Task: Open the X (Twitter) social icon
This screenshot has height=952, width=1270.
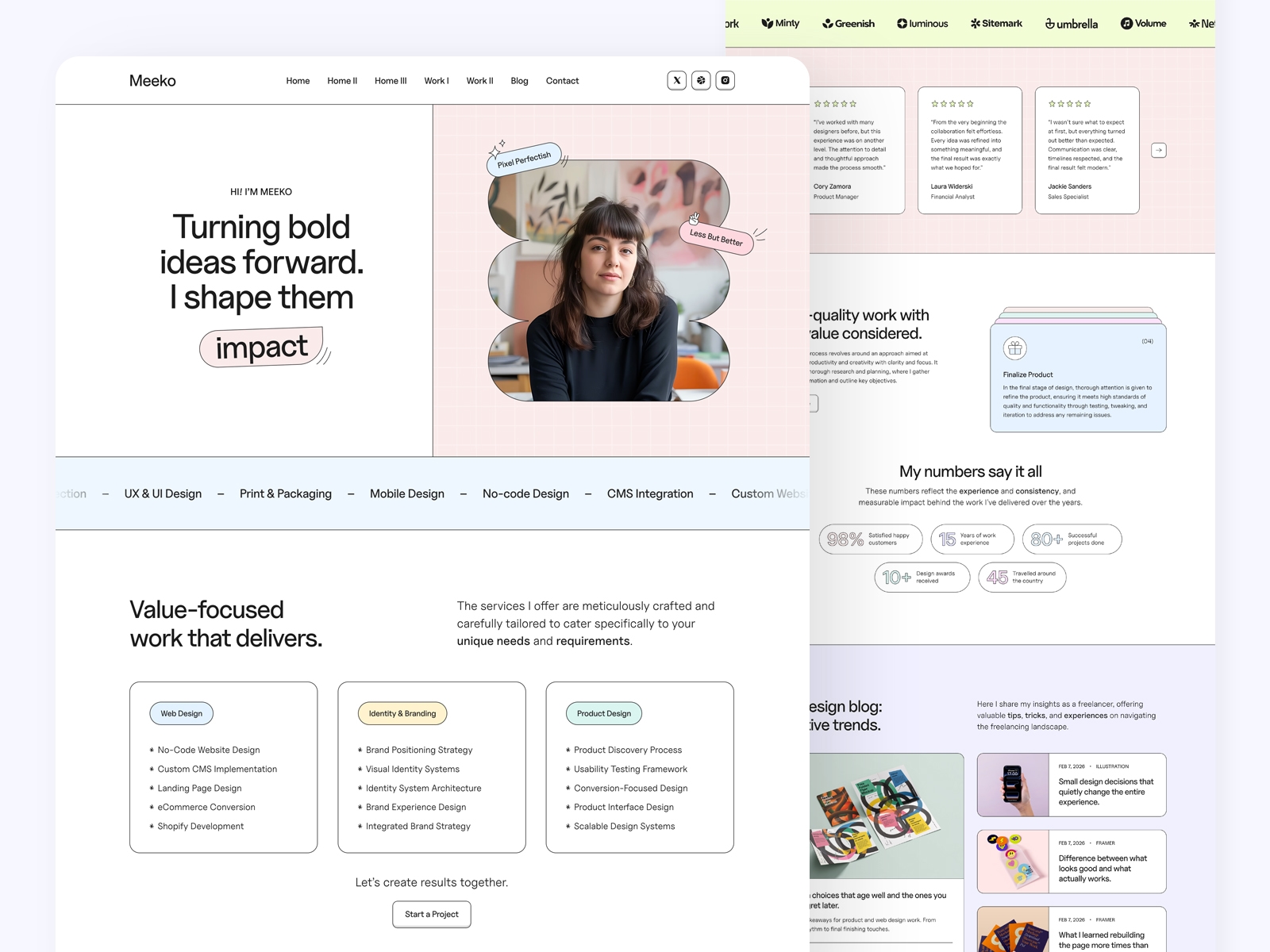Action: click(677, 80)
